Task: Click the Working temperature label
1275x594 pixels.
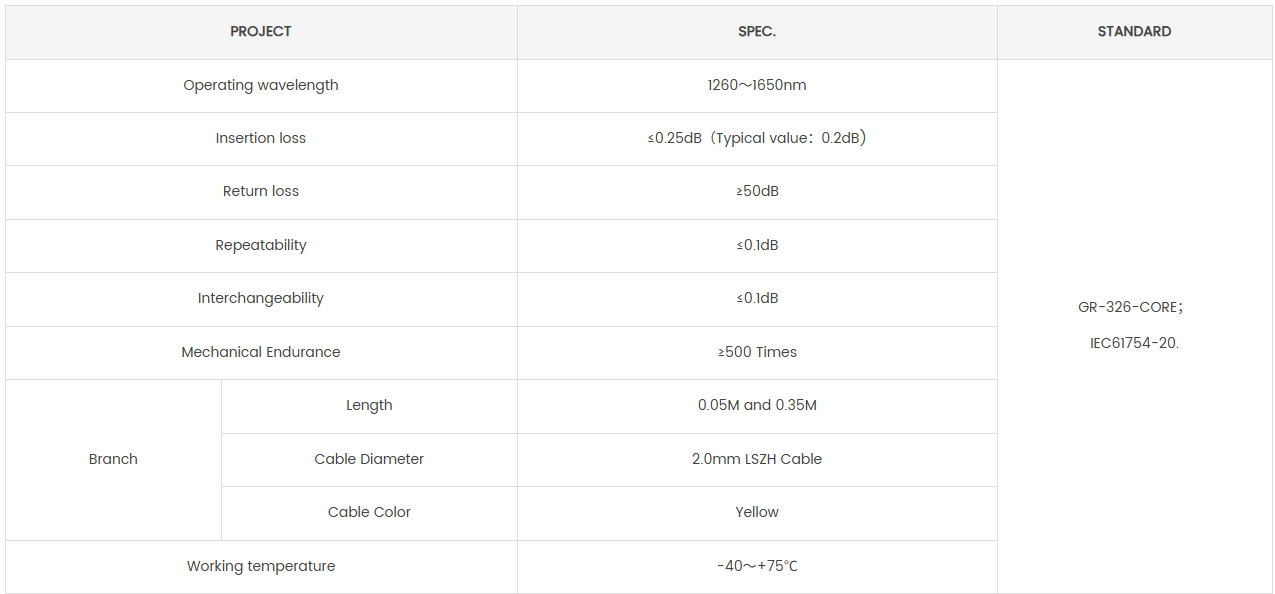Action: click(x=261, y=567)
